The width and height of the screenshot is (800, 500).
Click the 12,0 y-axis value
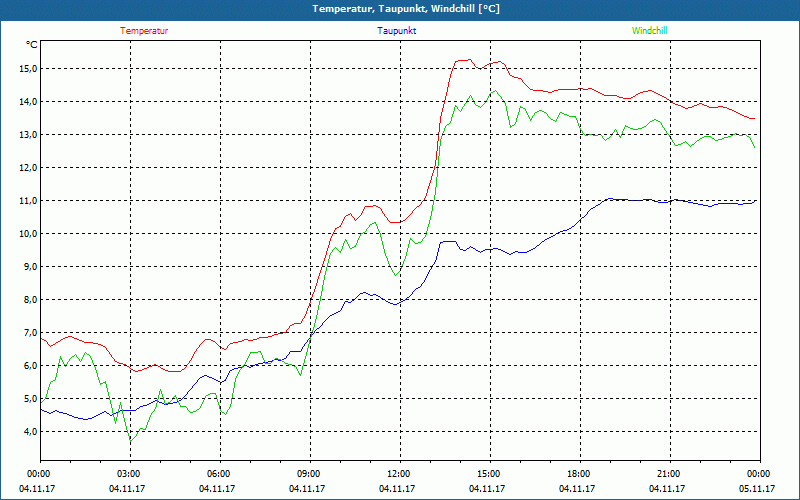[29, 168]
